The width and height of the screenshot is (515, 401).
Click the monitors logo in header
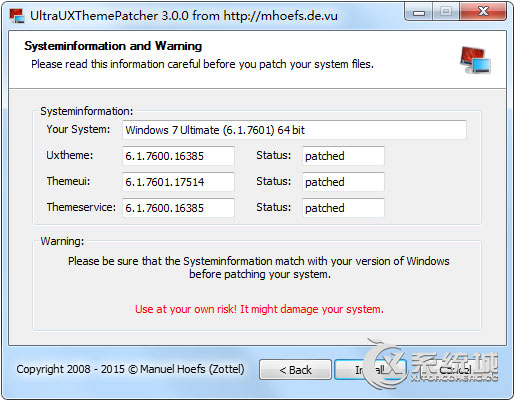[x=475, y=60]
